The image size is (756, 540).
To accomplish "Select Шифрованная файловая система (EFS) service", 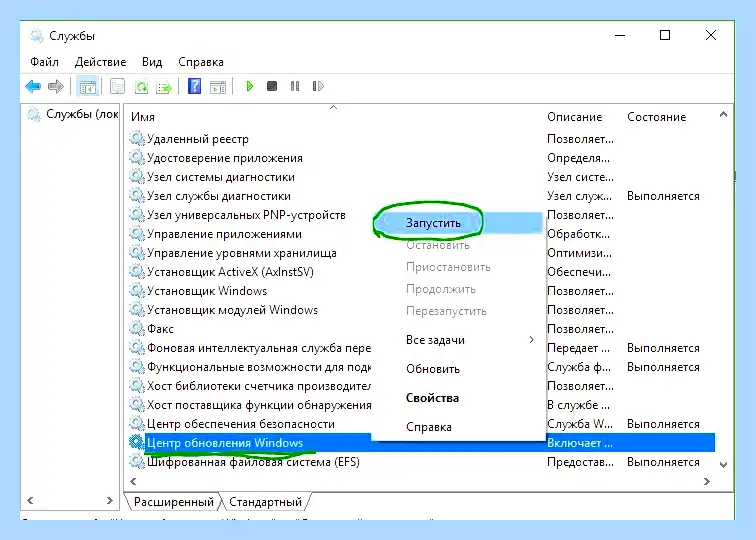I will click(x=253, y=462).
